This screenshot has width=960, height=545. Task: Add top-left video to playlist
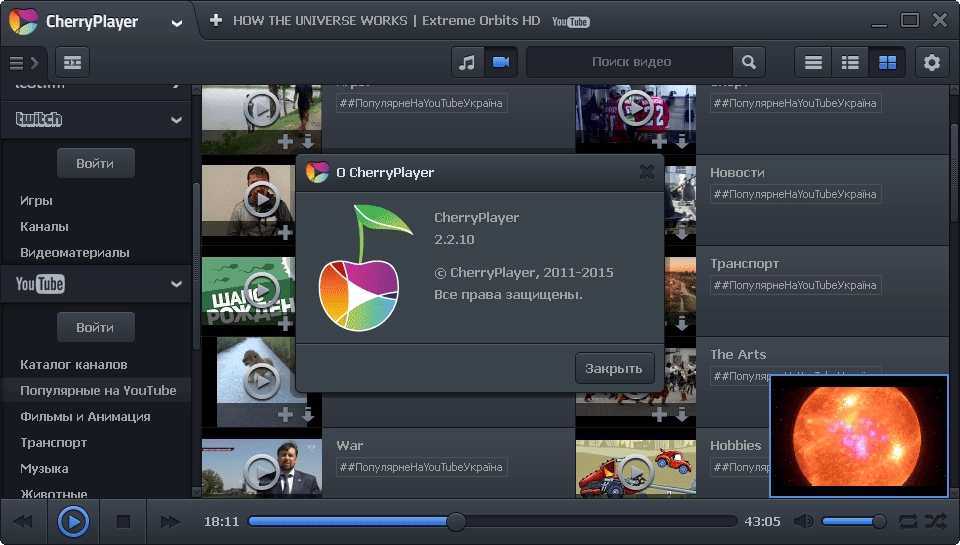pos(285,142)
